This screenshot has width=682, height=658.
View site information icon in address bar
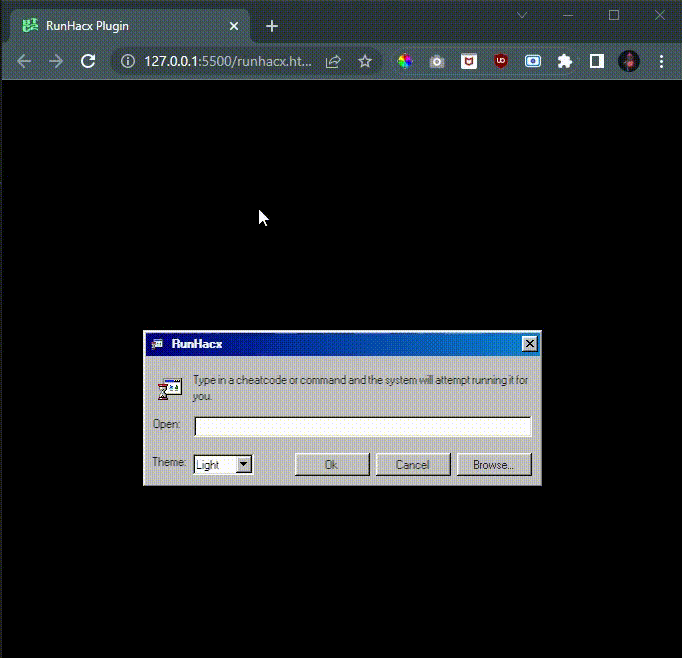(x=128, y=61)
